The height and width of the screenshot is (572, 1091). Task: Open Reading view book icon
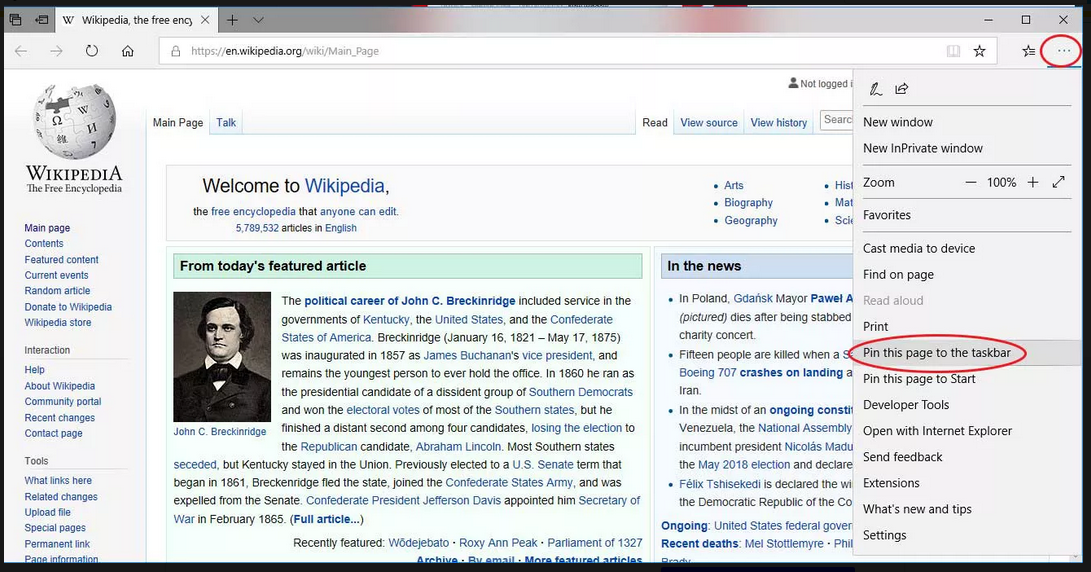pos(953,51)
